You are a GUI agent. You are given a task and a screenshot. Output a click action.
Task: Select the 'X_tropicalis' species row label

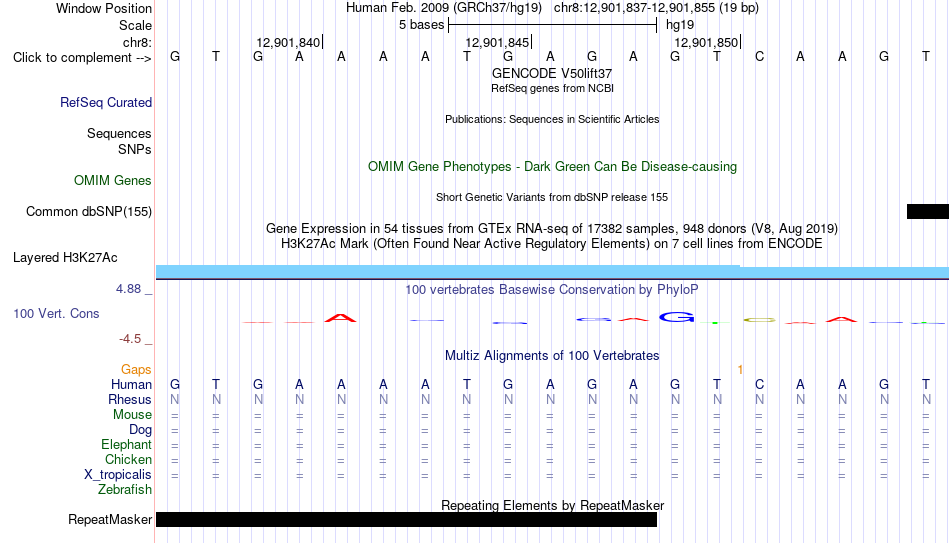tap(118, 475)
